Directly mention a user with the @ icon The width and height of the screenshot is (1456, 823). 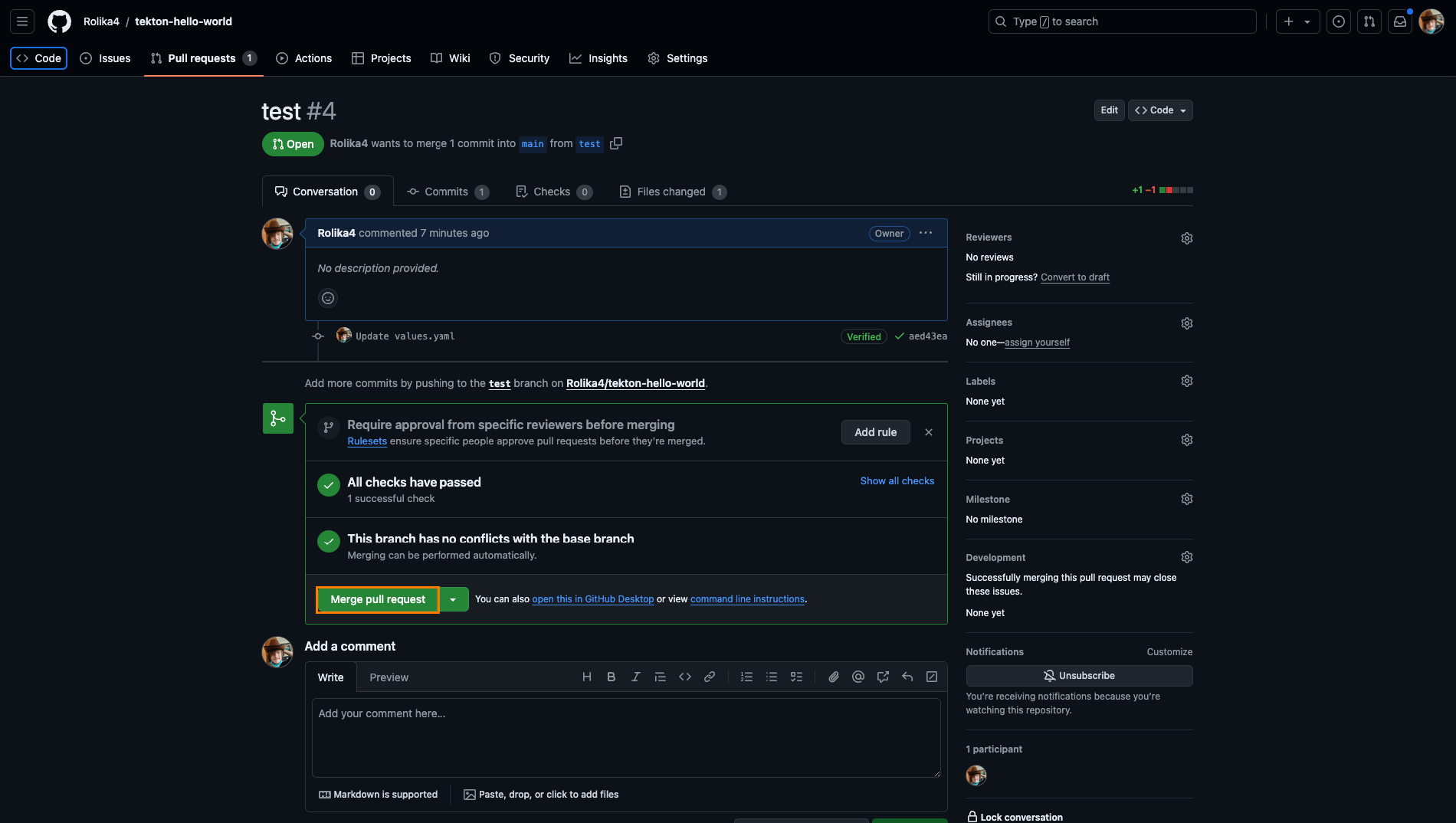coord(858,677)
